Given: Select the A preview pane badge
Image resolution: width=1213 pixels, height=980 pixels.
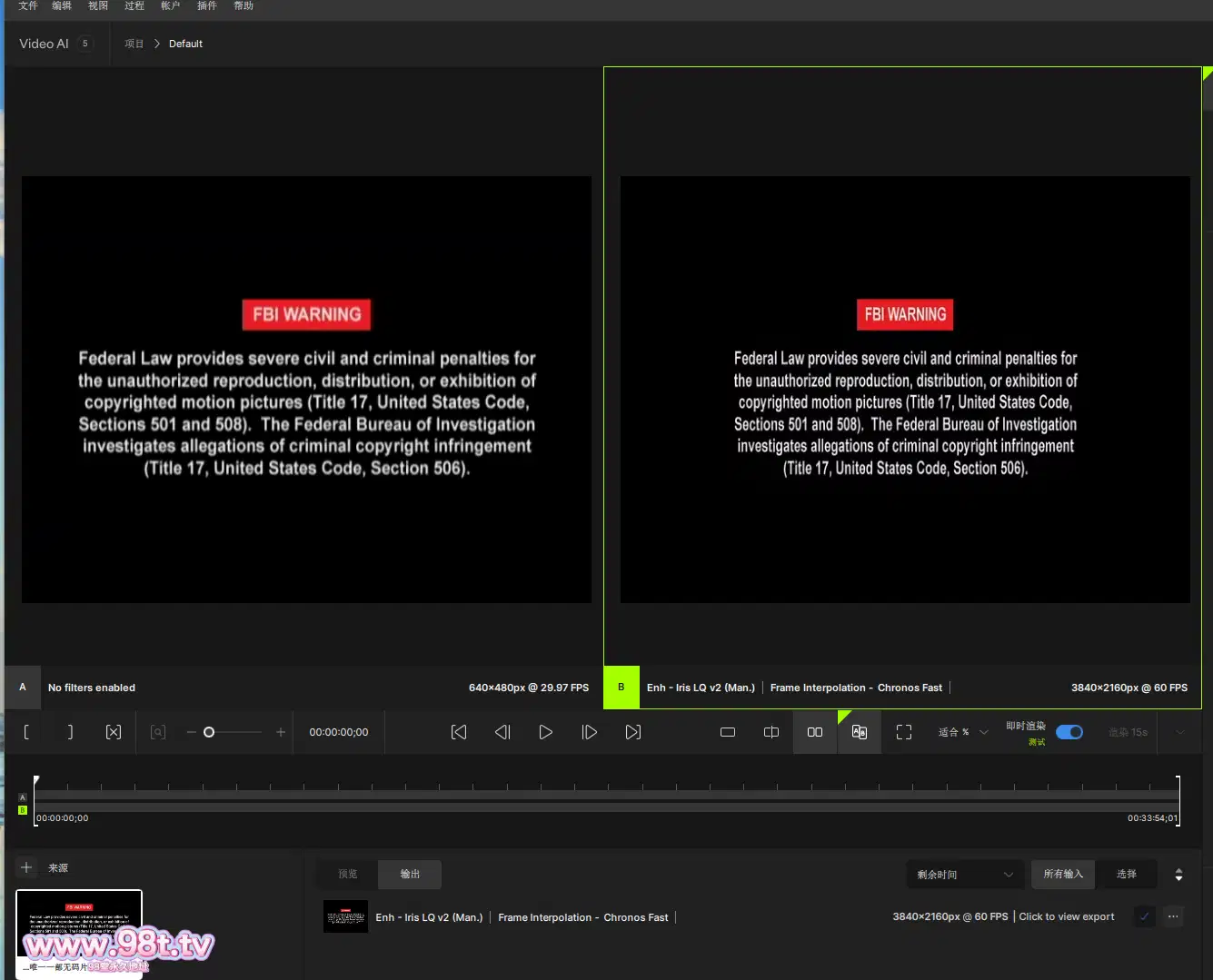Looking at the screenshot, I should 23,688.
